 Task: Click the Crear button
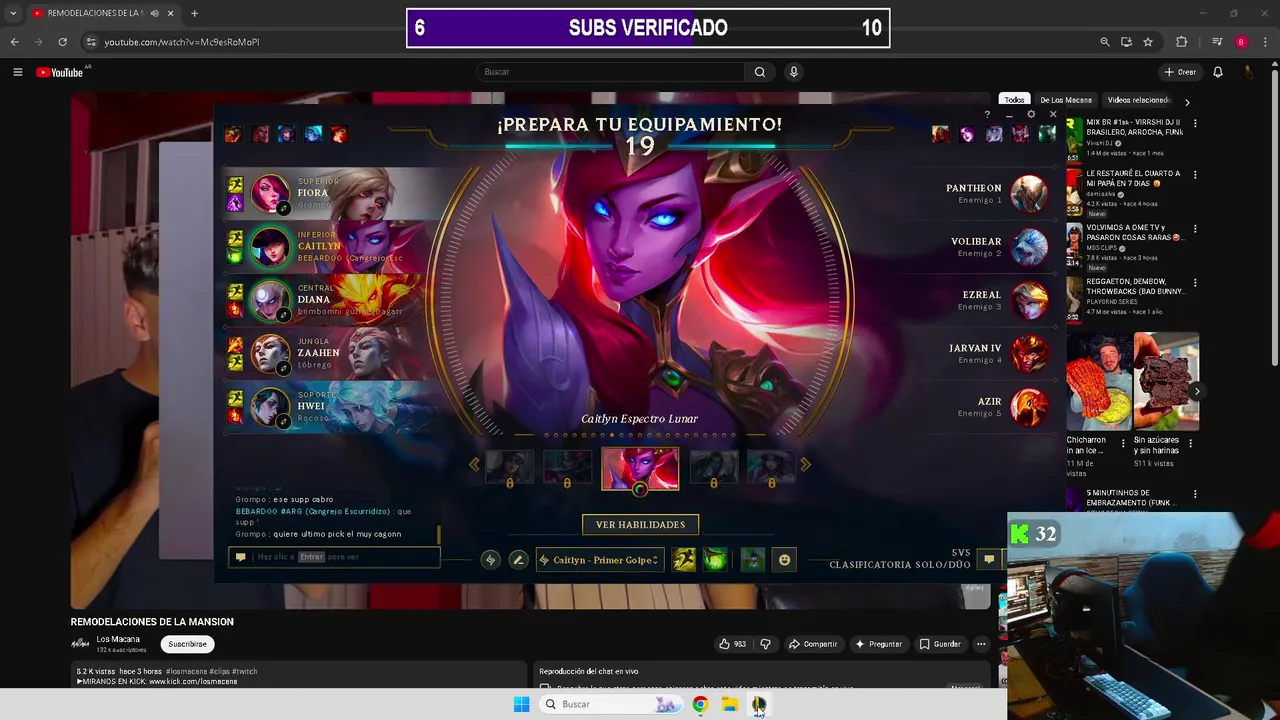(x=1180, y=72)
